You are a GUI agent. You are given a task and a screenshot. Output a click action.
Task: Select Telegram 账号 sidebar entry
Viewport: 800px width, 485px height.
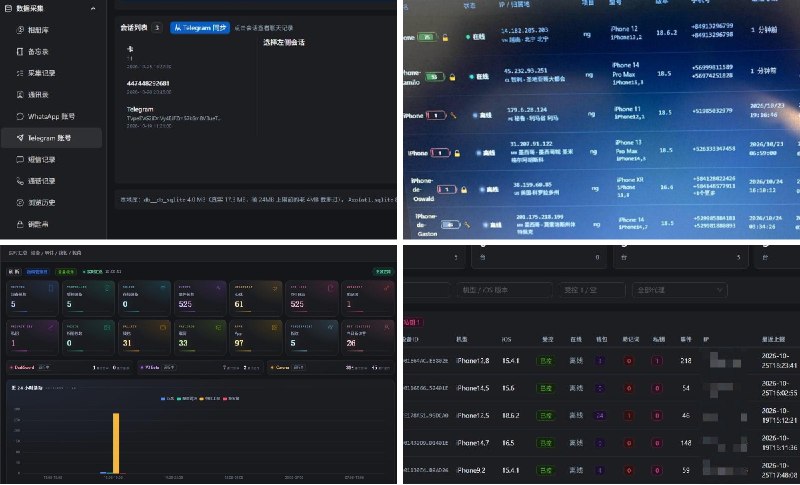click(51, 138)
